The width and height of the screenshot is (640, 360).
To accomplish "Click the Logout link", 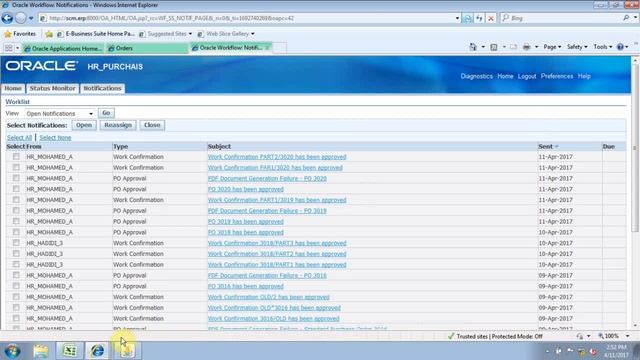I will [527, 76].
